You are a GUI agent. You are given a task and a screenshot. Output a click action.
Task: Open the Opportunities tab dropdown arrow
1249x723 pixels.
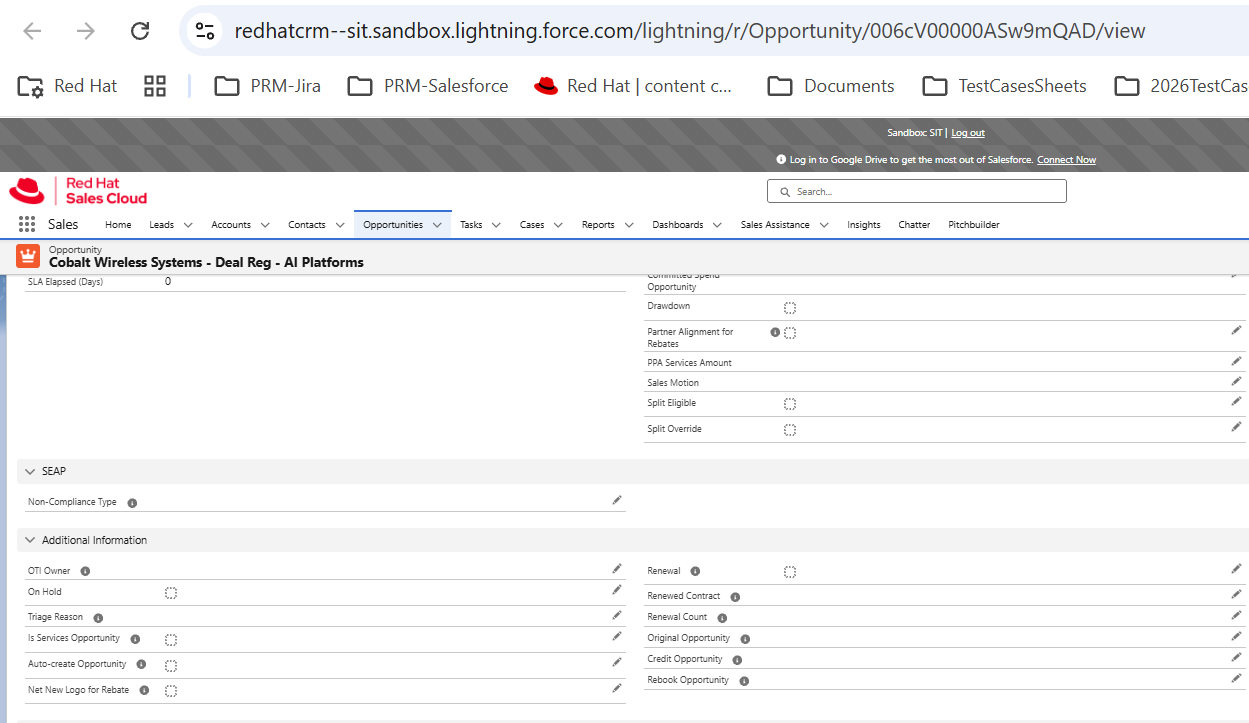pos(437,225)
